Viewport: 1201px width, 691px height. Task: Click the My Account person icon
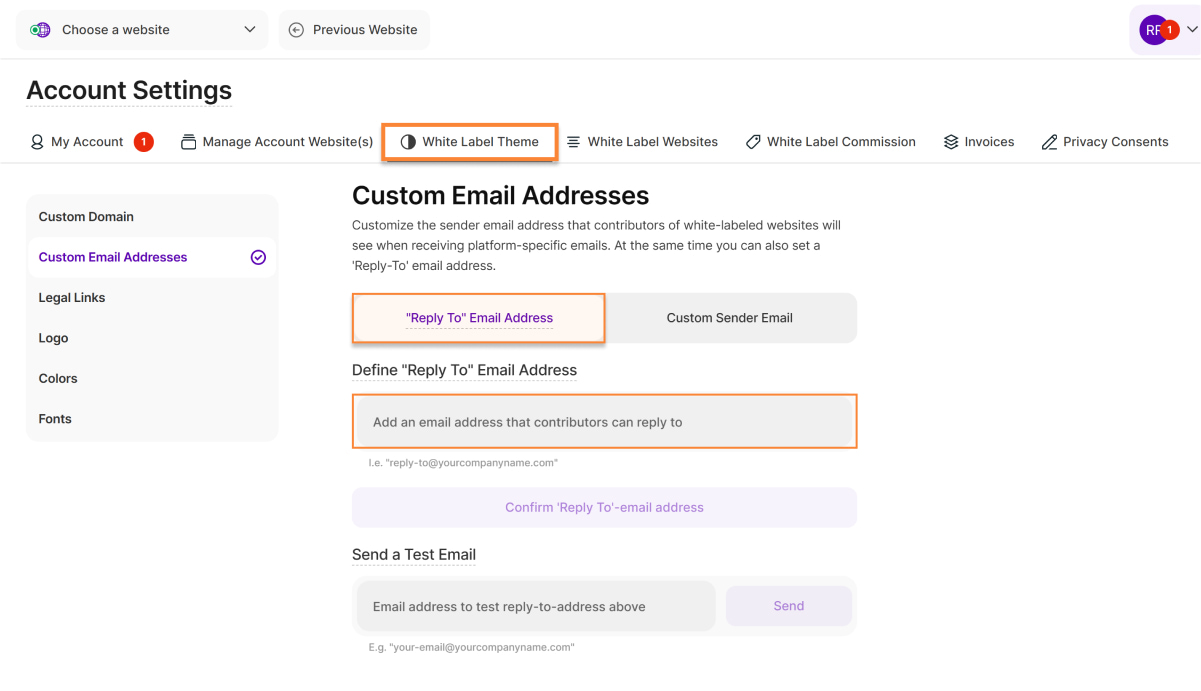[37, 142]
